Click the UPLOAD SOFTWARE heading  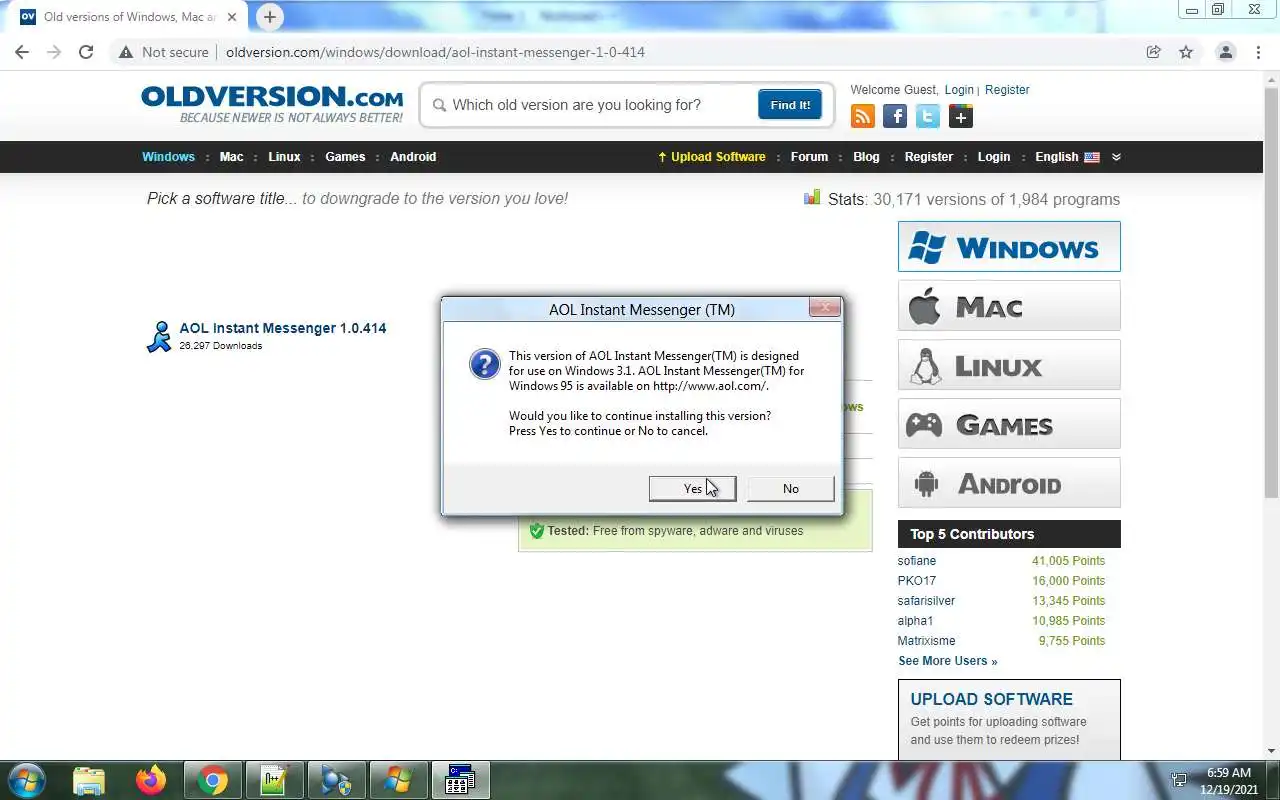(x=991, y=699)
